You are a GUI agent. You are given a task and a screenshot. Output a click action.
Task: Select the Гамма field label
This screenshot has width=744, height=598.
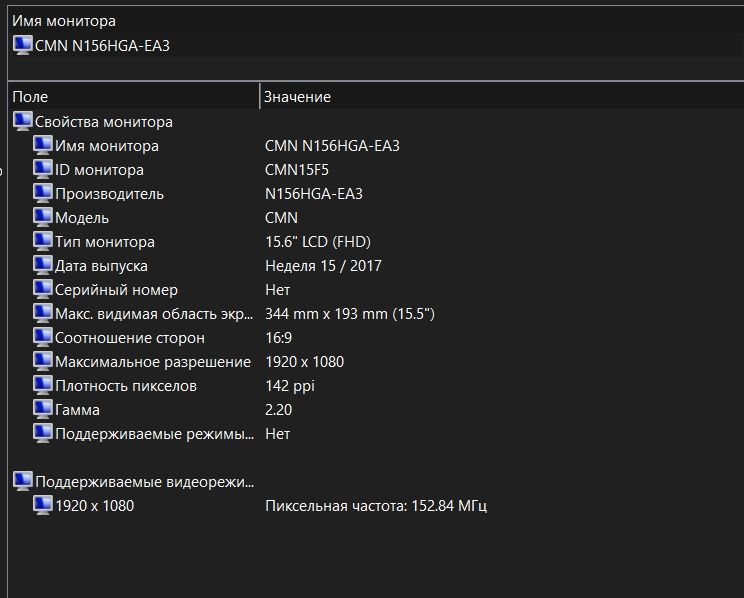pos(77,410)
